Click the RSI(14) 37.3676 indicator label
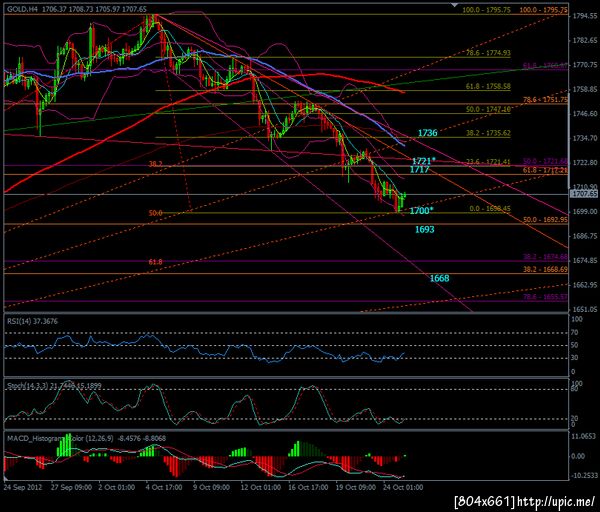The width and height of the screenshot is (600, 512). click(32, 321)
